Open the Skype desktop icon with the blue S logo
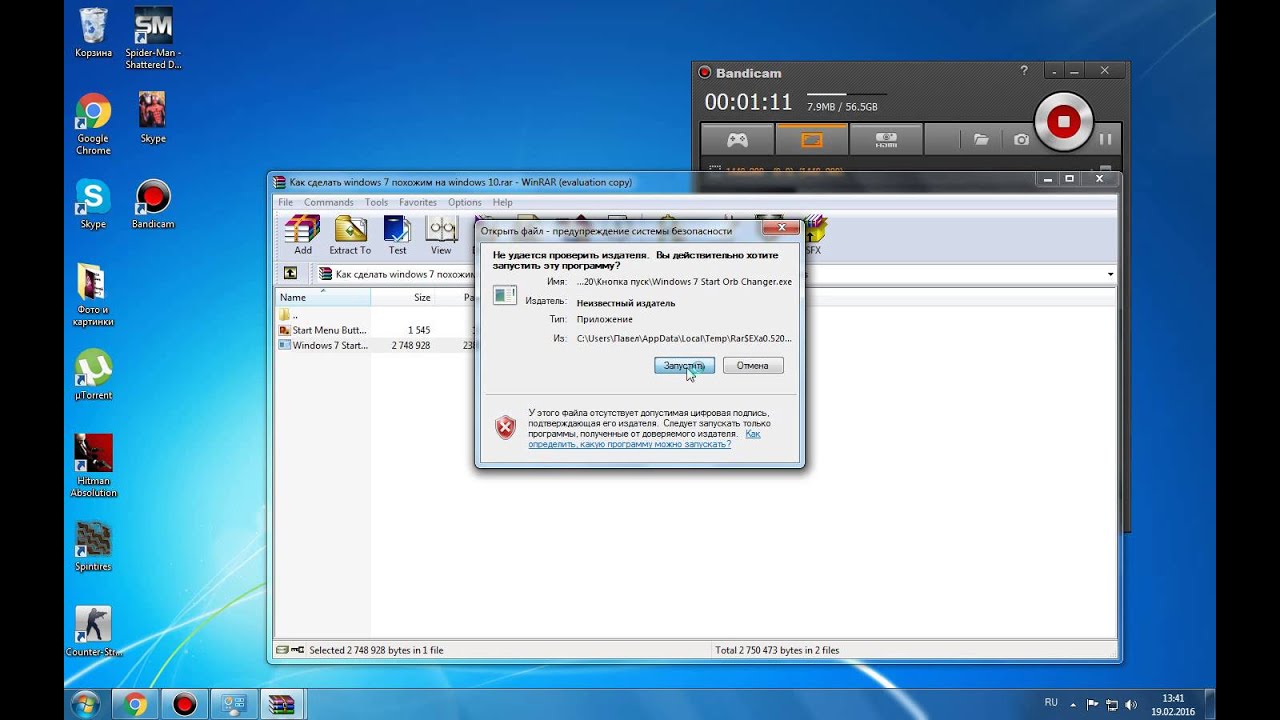1280x720 pixels. [x=93, y=203]
